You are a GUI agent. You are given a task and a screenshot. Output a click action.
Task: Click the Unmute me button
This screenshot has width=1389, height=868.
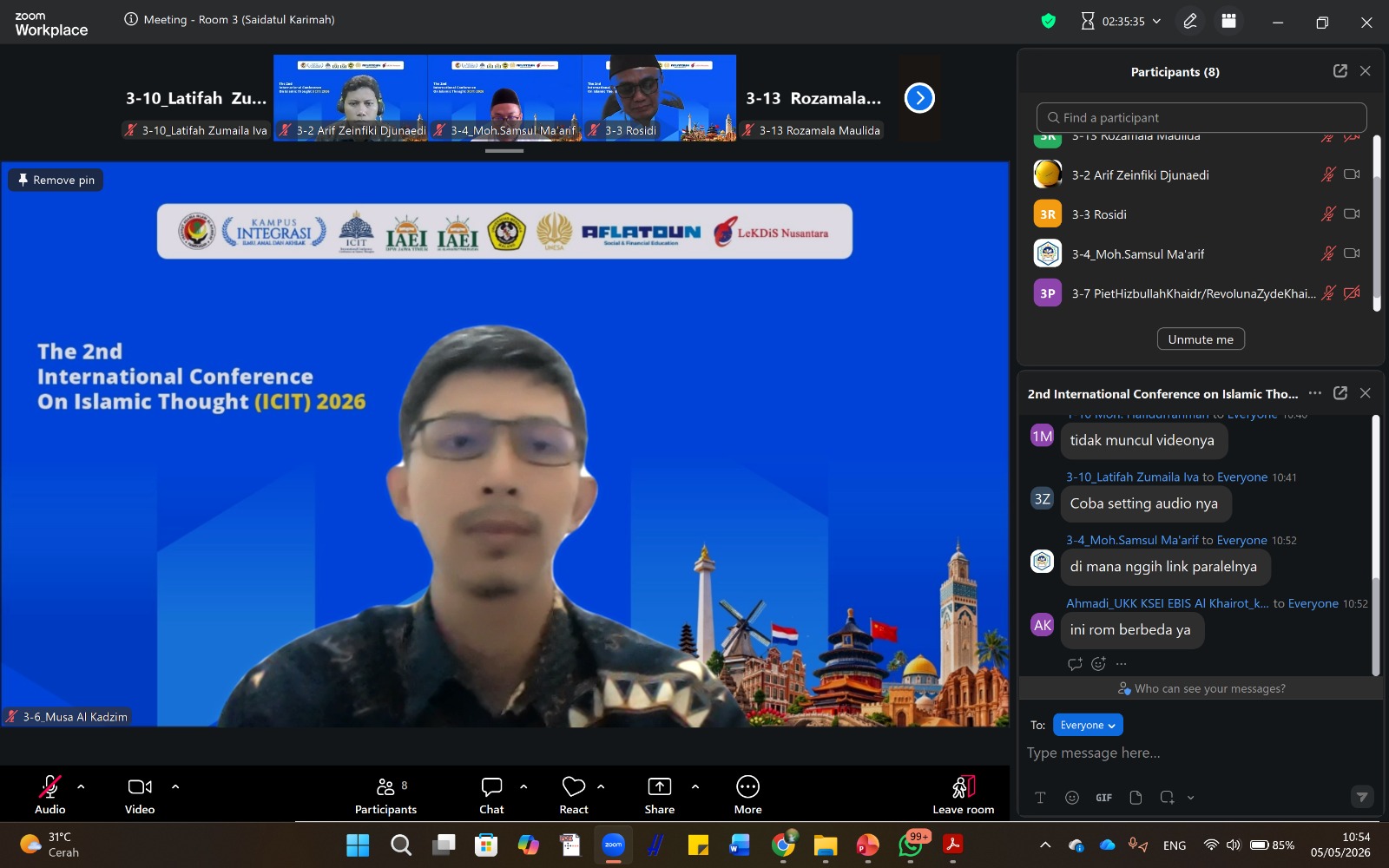click(1201, 339)
